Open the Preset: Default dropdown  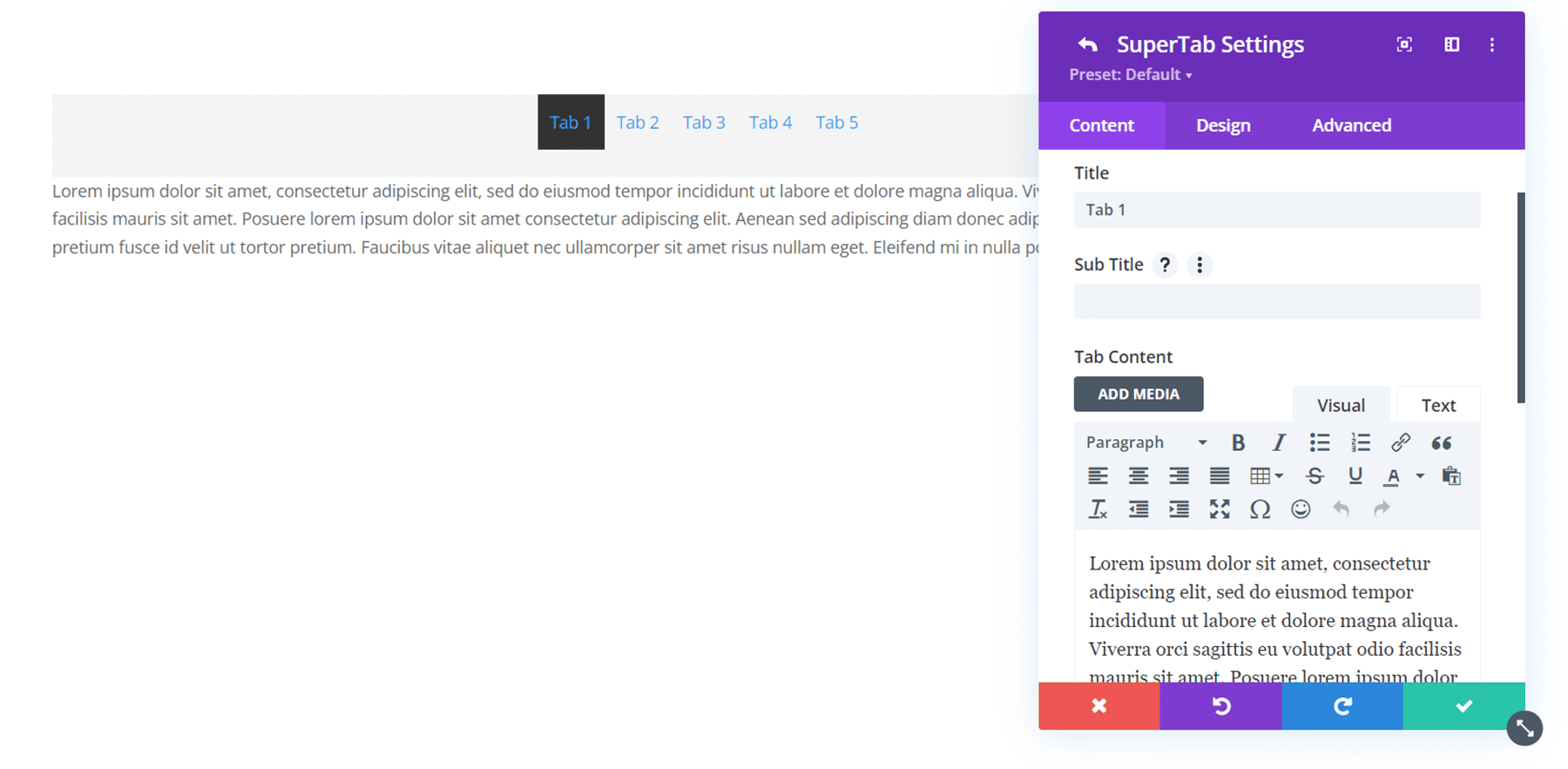pyautogui.click(x=1130, y=75)
